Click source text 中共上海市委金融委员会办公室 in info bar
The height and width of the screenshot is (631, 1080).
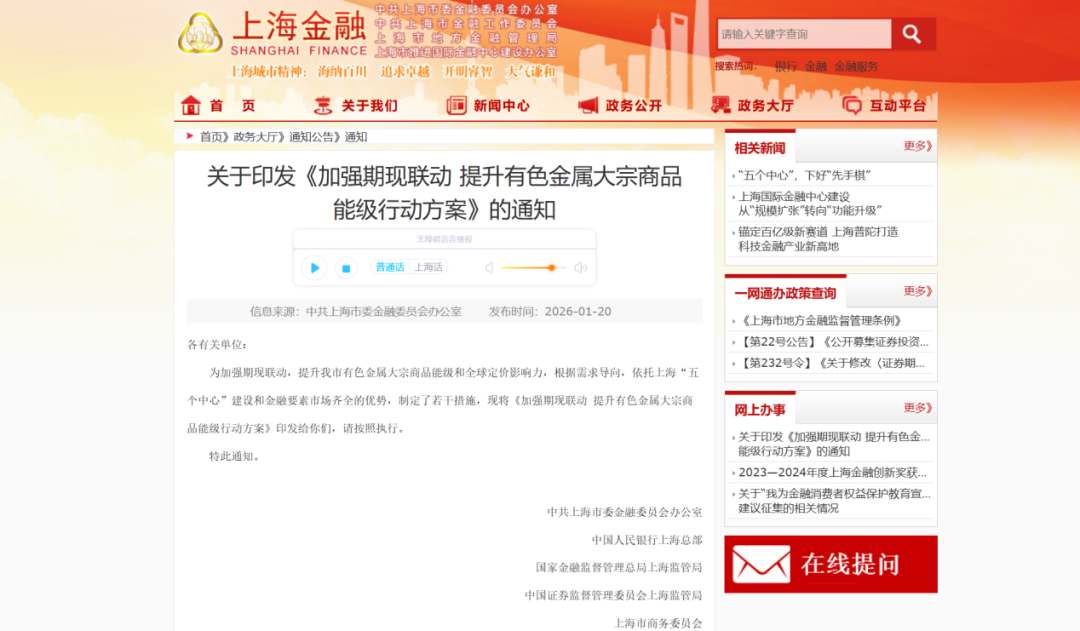click(384, 311)
